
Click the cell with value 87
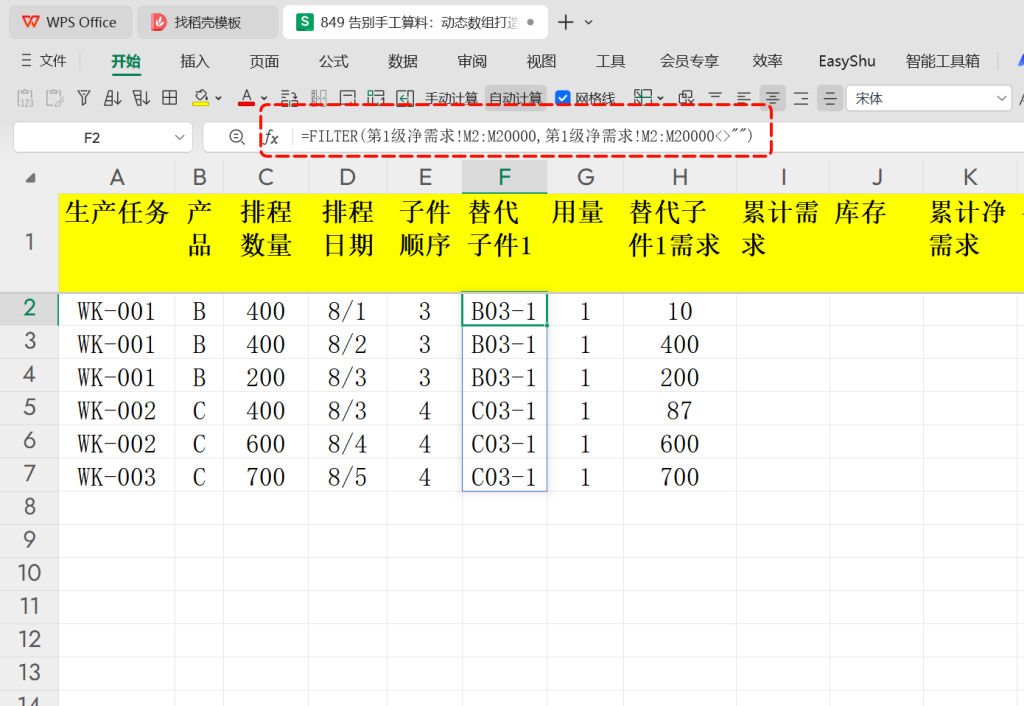(x=680, y=410)
